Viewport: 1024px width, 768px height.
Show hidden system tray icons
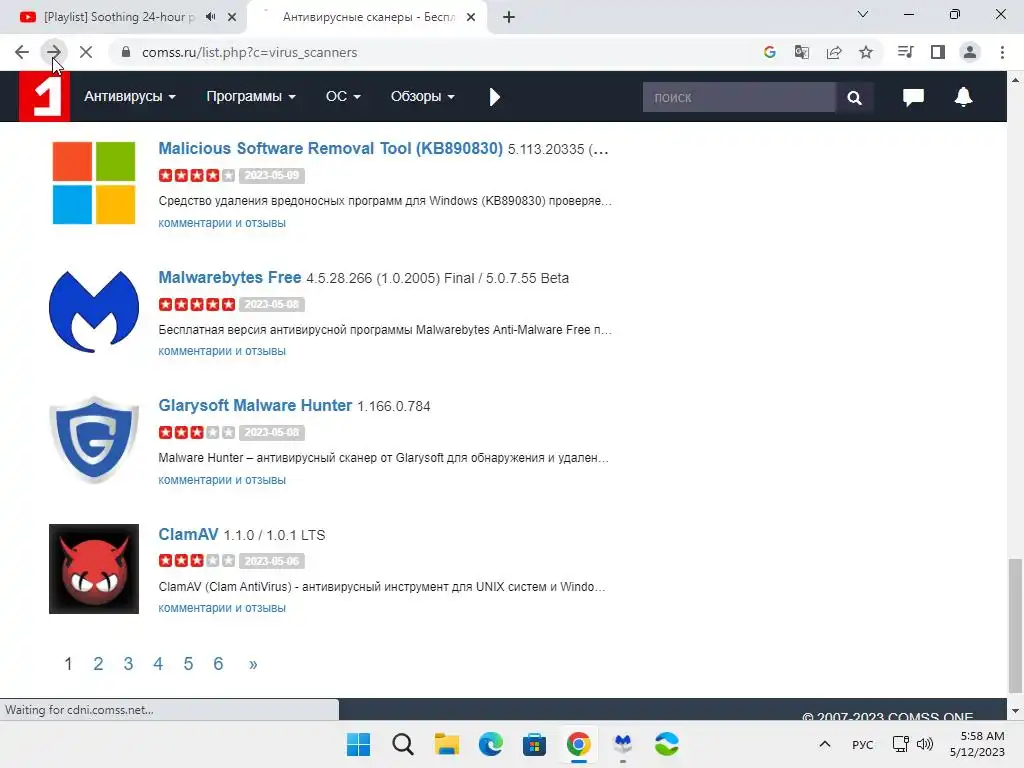[825, 744]
